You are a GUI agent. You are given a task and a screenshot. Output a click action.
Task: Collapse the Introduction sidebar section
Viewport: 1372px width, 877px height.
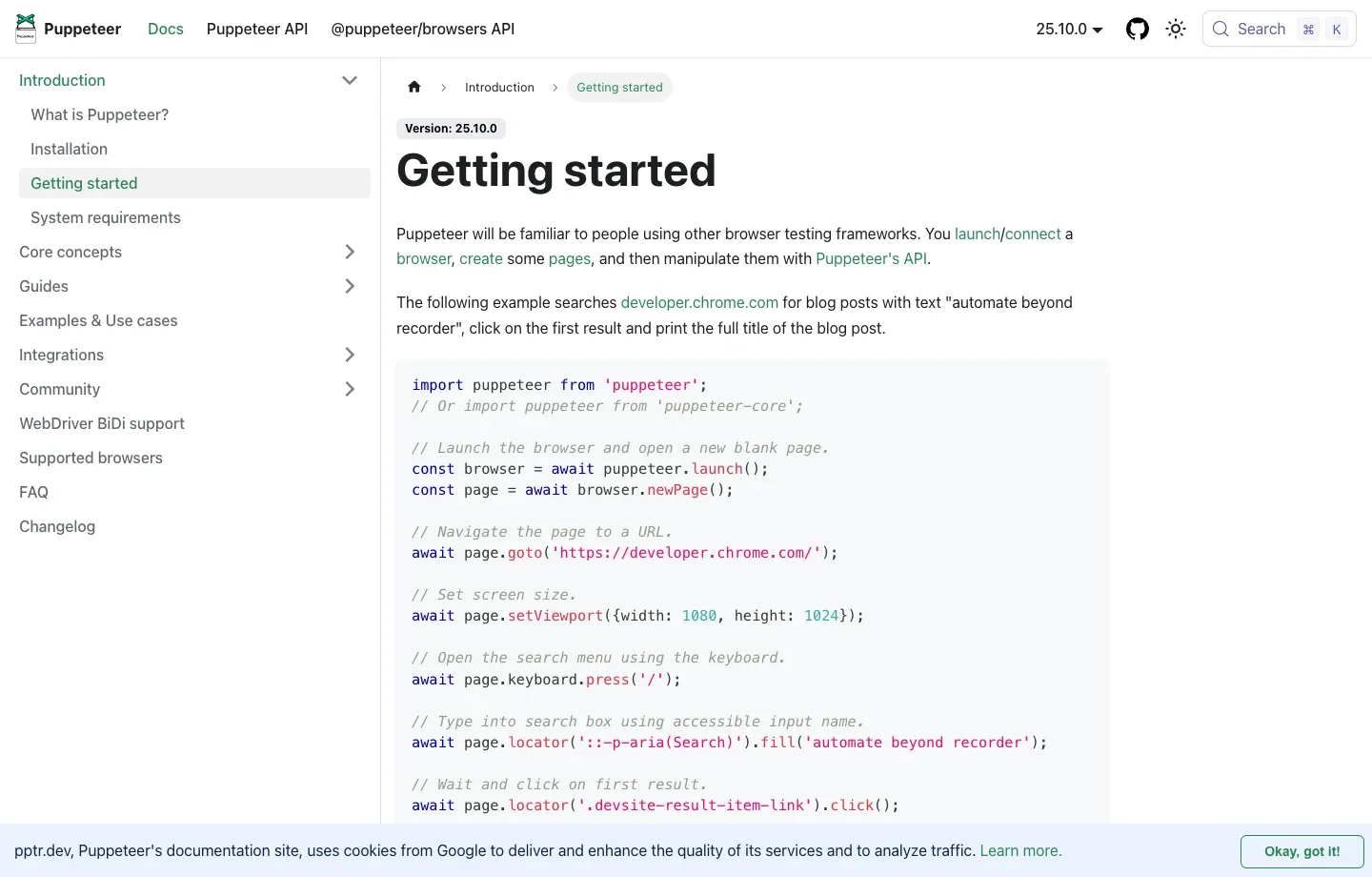click(350, 80)
